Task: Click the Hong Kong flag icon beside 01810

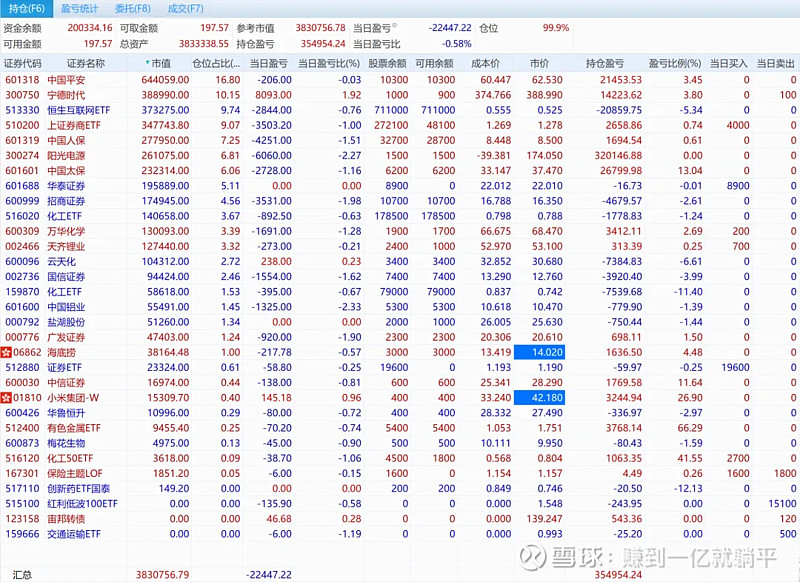Action: pos(6,398)
